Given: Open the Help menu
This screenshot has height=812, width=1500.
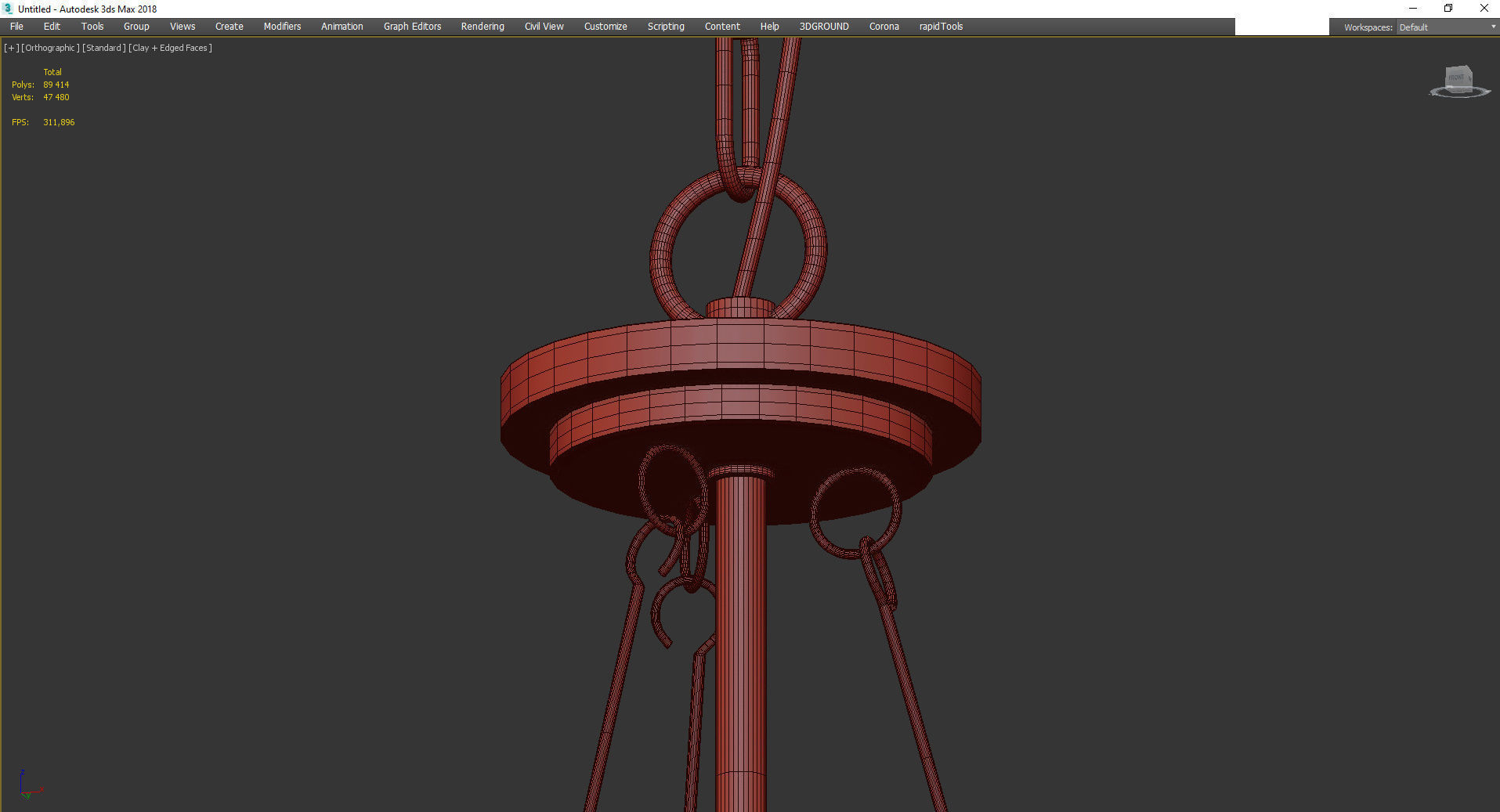Looking at the screenshot, I should click(x=769, y=27).
